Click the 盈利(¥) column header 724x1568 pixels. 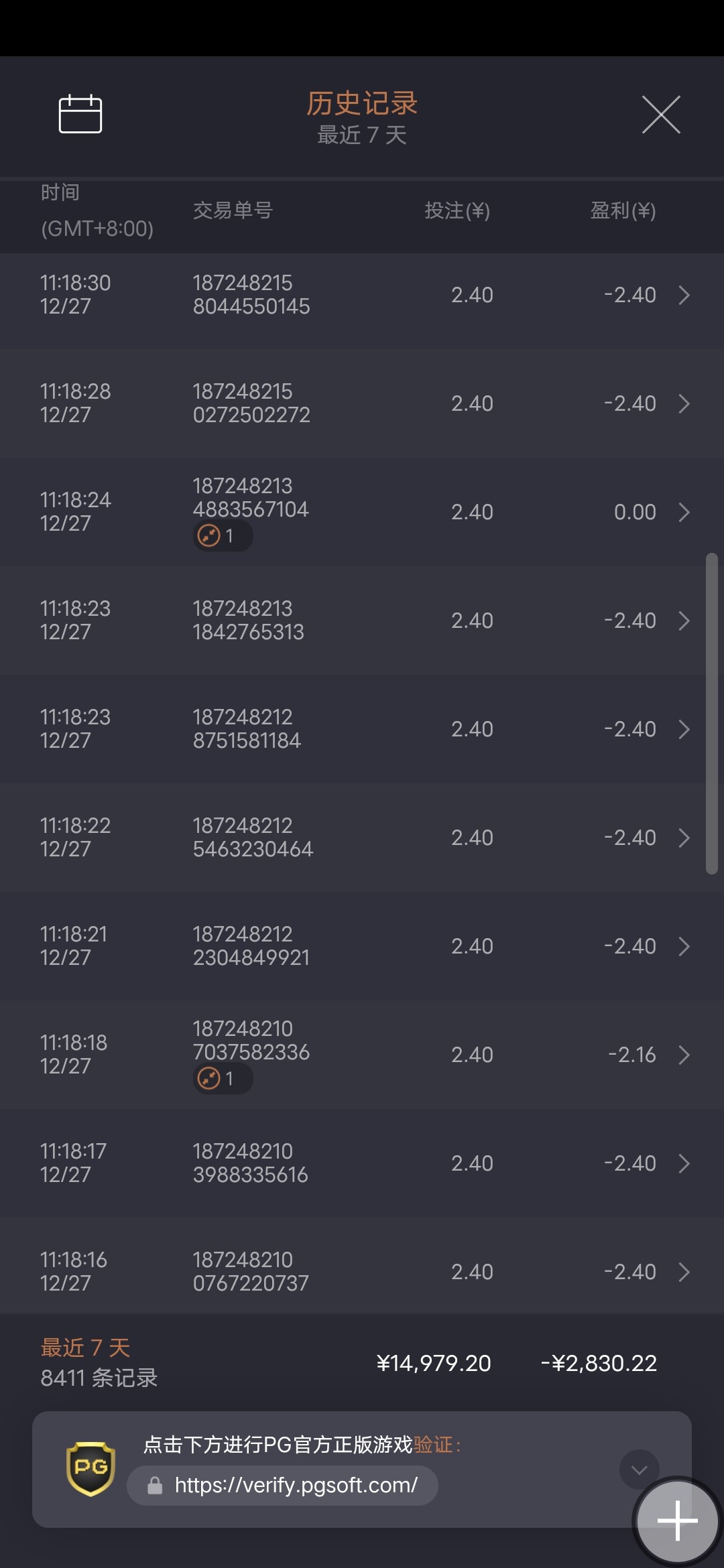pos(623,210)
